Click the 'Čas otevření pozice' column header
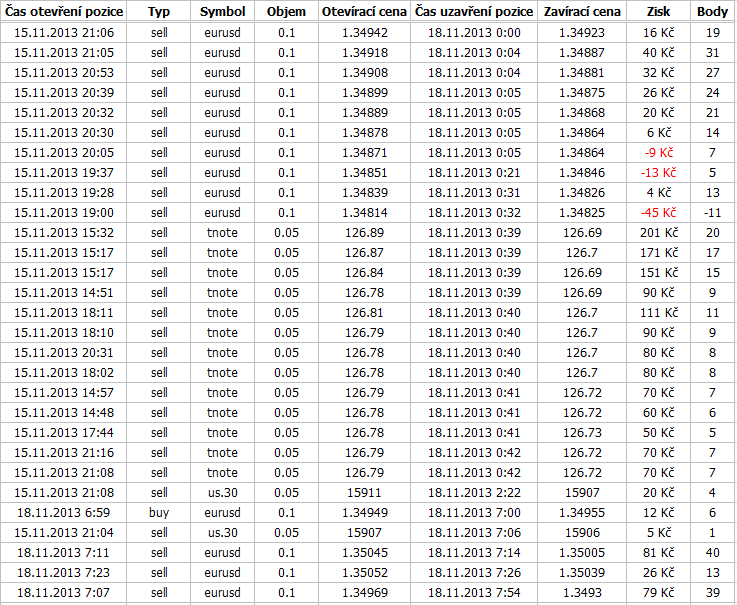 tap(64, 12)
